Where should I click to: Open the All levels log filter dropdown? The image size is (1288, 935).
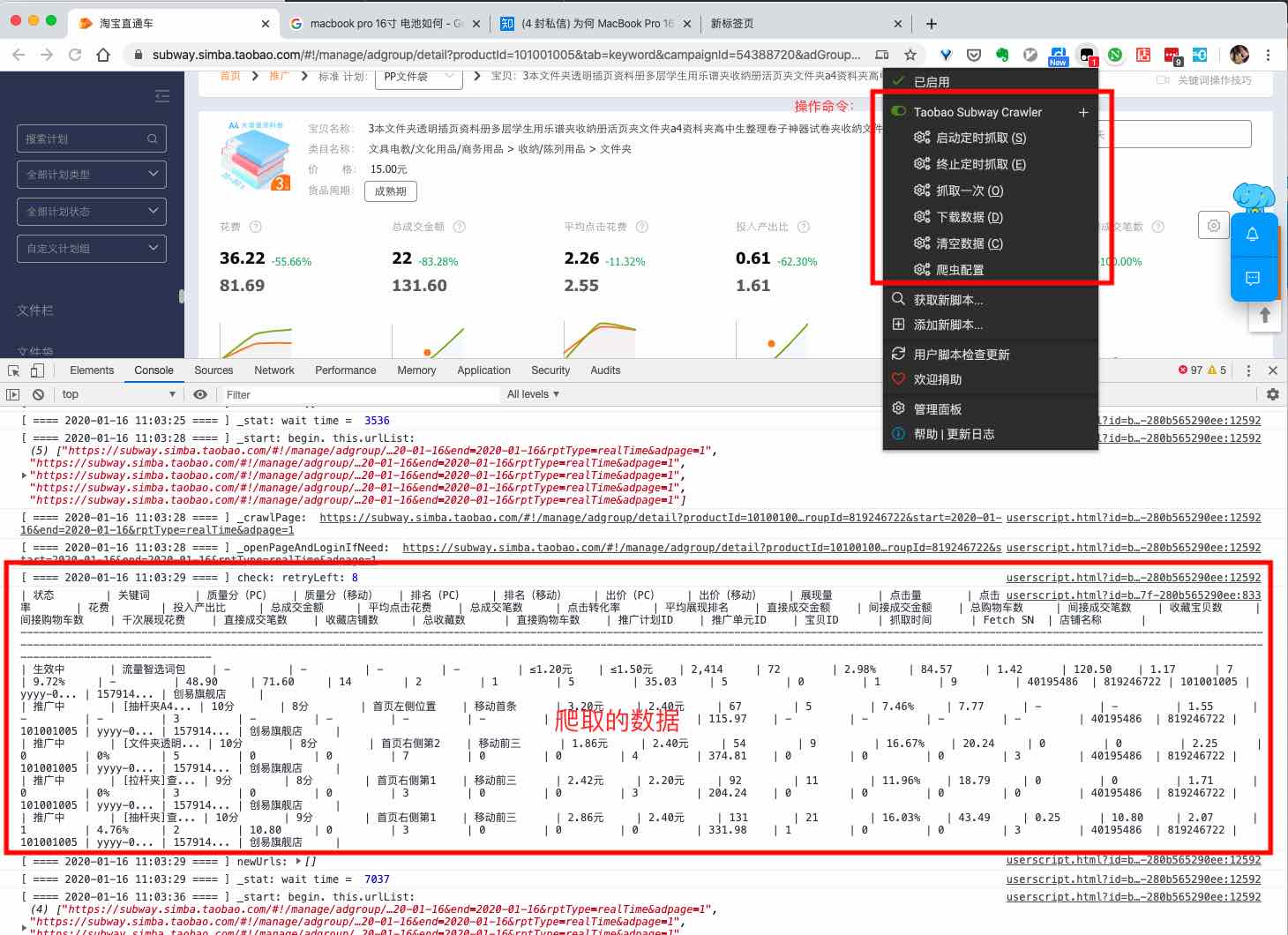coord(534,394)
